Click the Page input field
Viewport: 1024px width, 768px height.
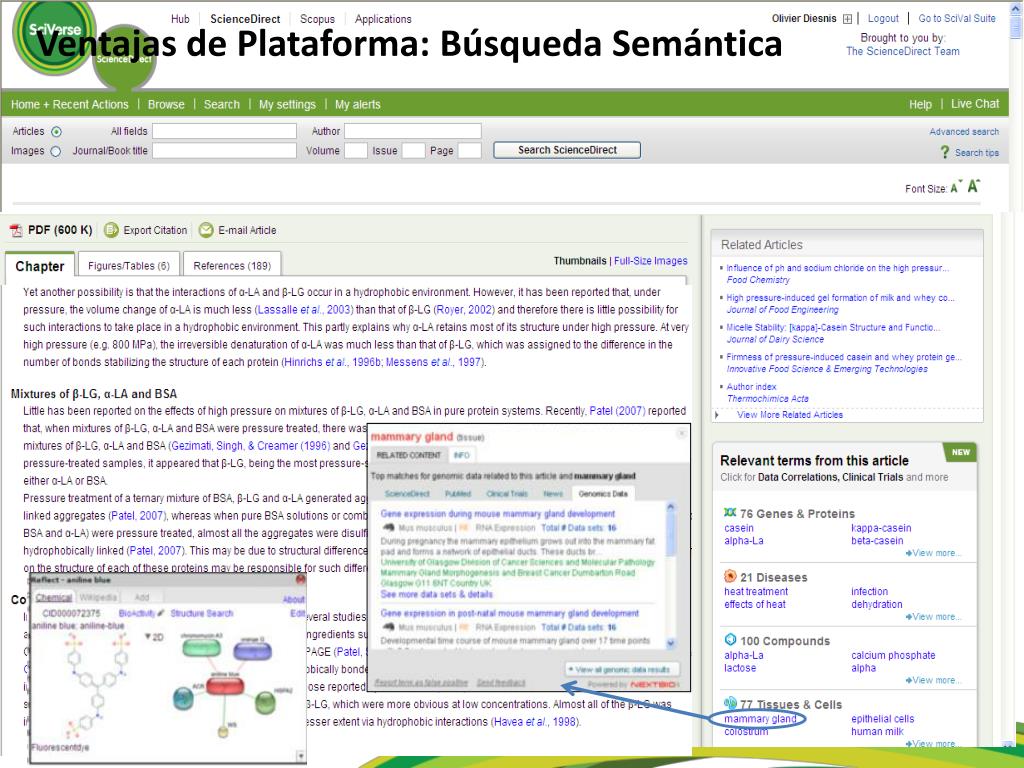pos(470,151)
